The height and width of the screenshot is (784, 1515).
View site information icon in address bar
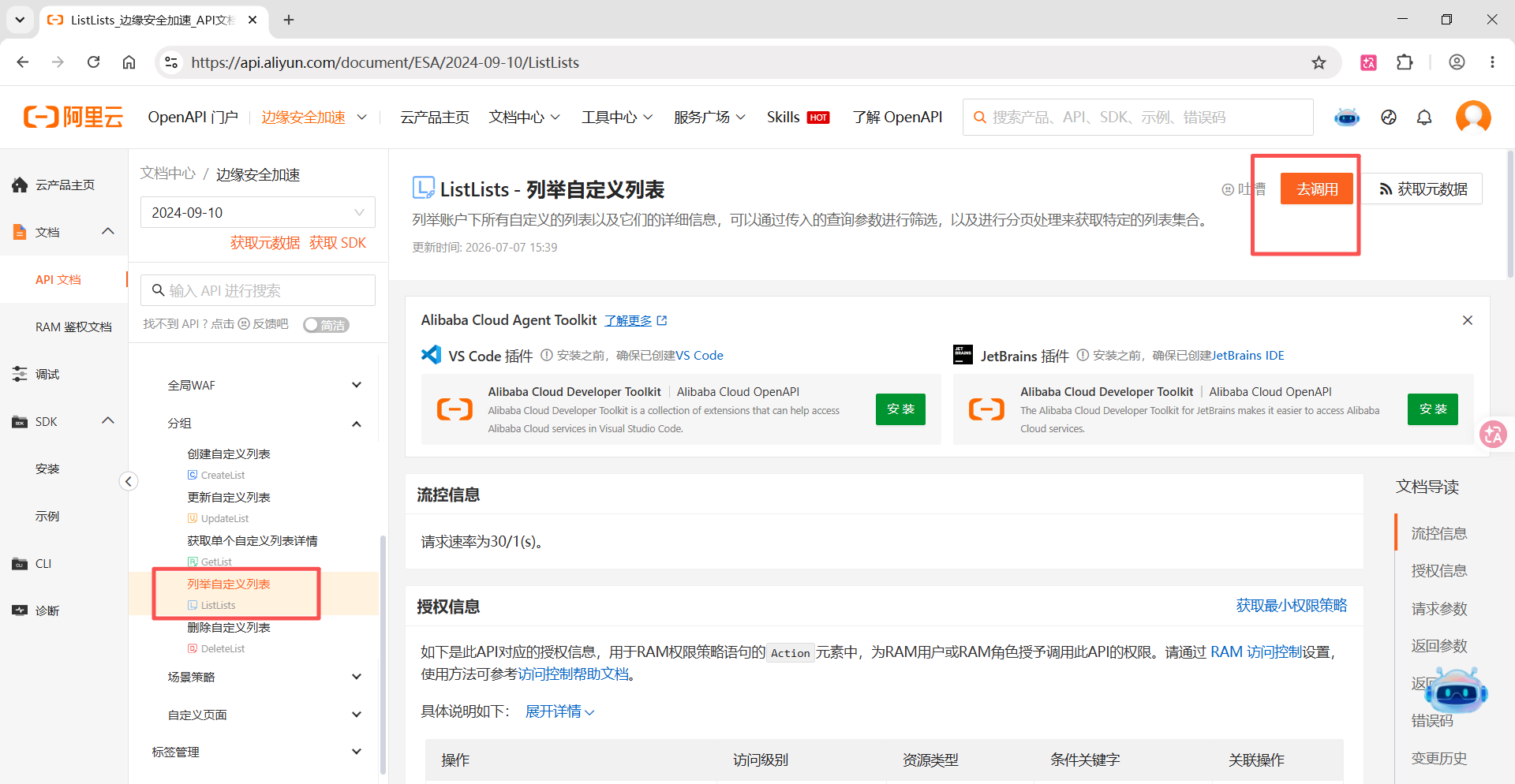coord(171,62)
